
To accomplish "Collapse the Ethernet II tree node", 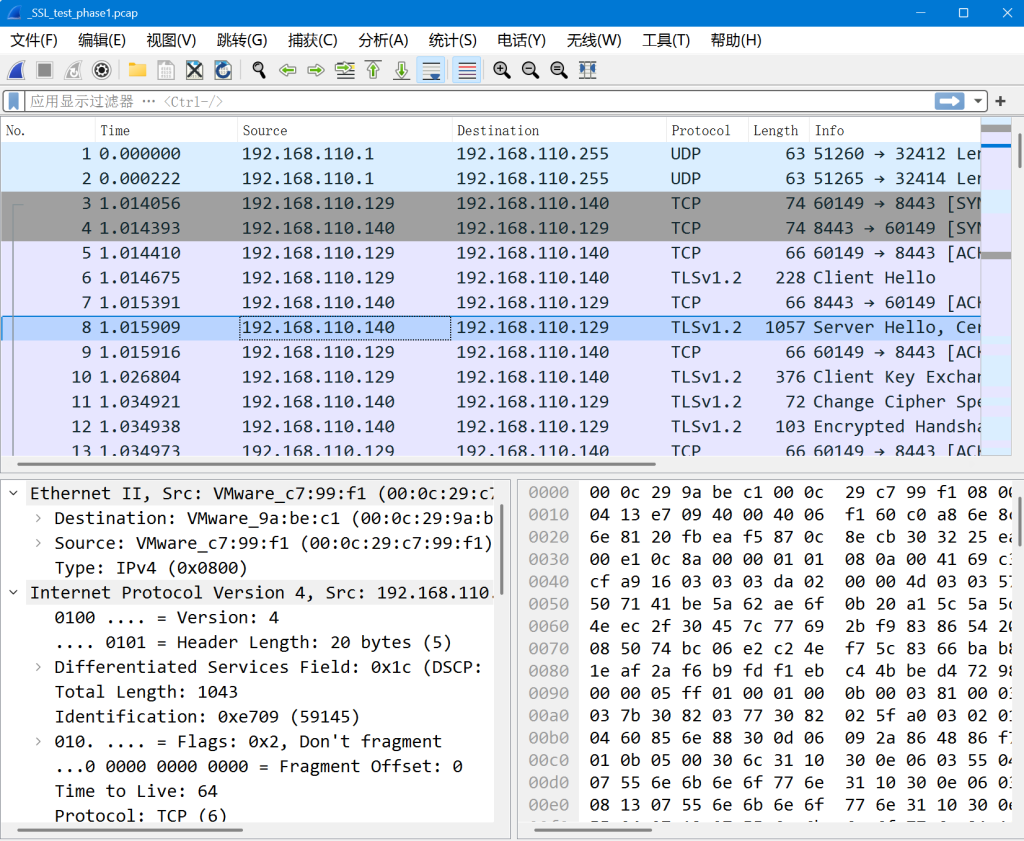I will (14, 494).
